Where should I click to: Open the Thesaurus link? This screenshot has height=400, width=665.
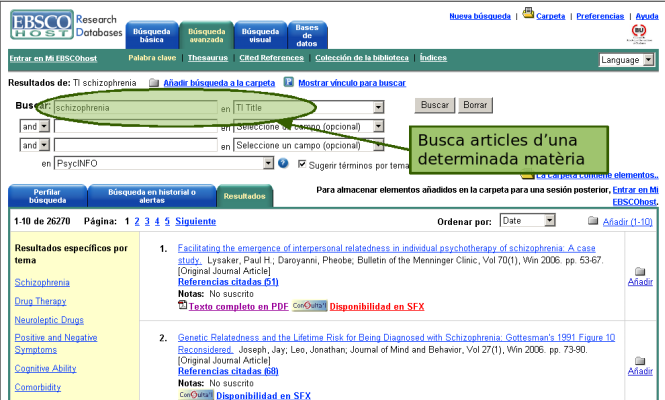pyautogui.click(x=208, y=58)
